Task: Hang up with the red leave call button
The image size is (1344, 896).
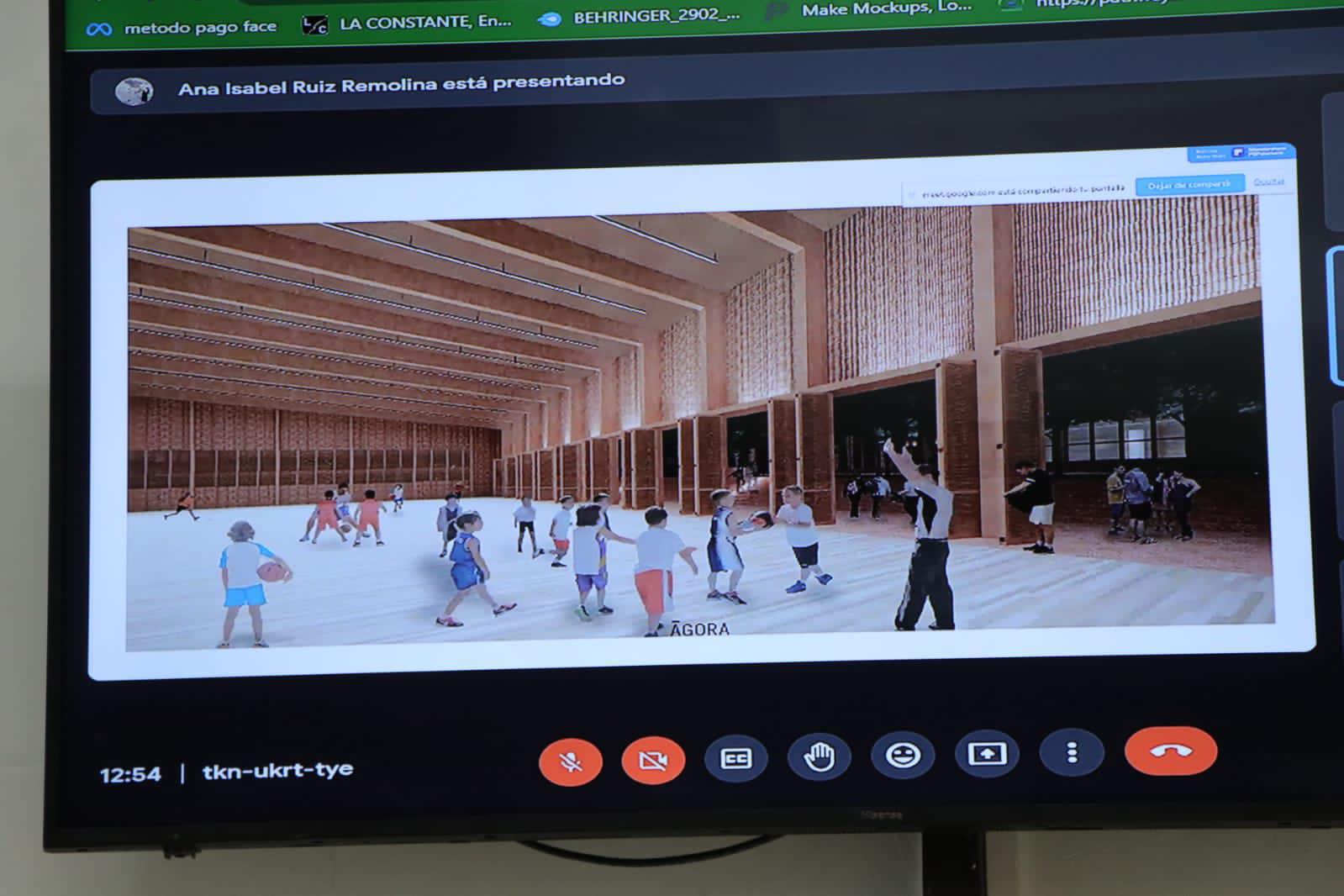Action: pos(1170,750)
